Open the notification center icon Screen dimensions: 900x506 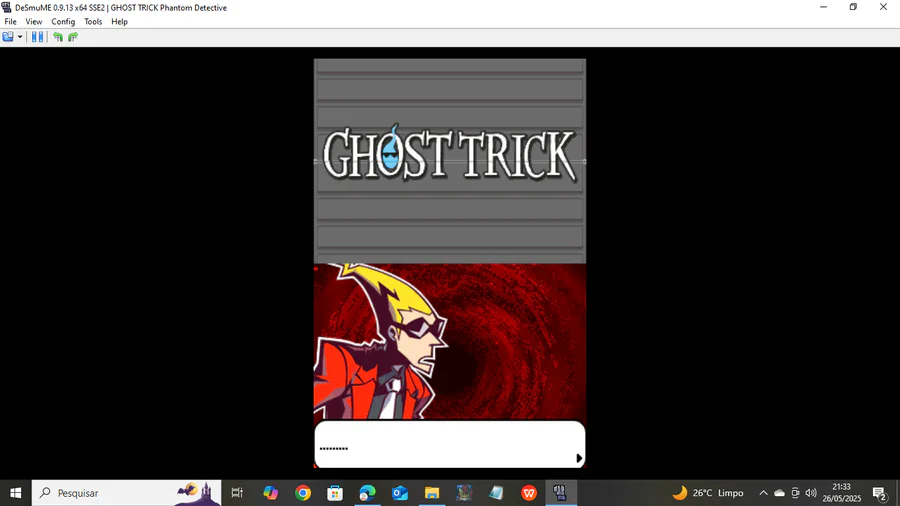click(x=879, y=493)
